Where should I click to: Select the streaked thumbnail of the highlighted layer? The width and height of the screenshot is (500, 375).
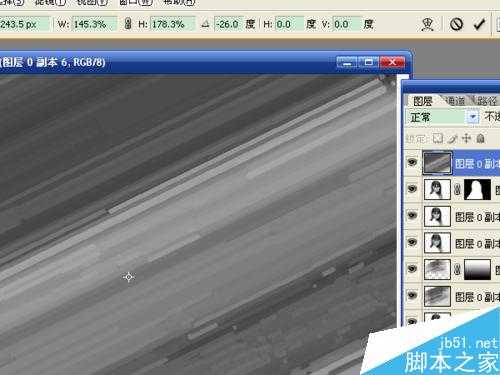point(437,163)
